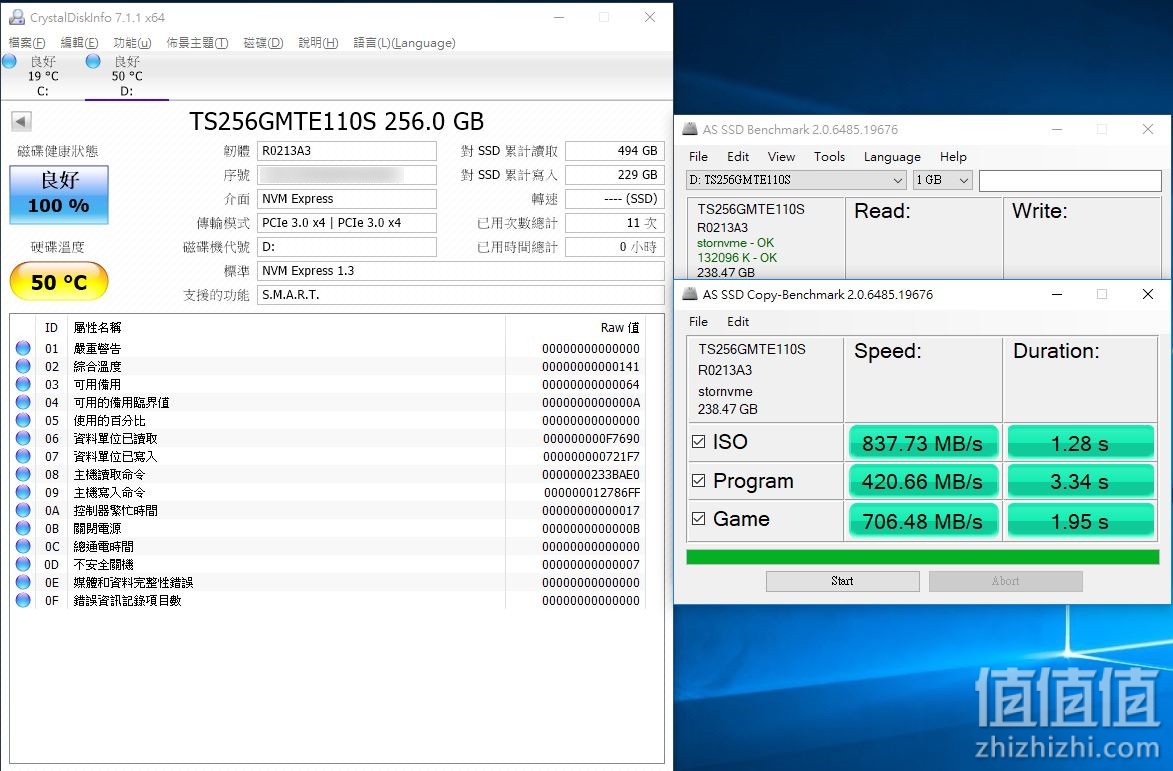This screenshot has width=1173, height=771.
Task: Click the 標準 field showing NVM Express 1.3
Action: [461, 271]
